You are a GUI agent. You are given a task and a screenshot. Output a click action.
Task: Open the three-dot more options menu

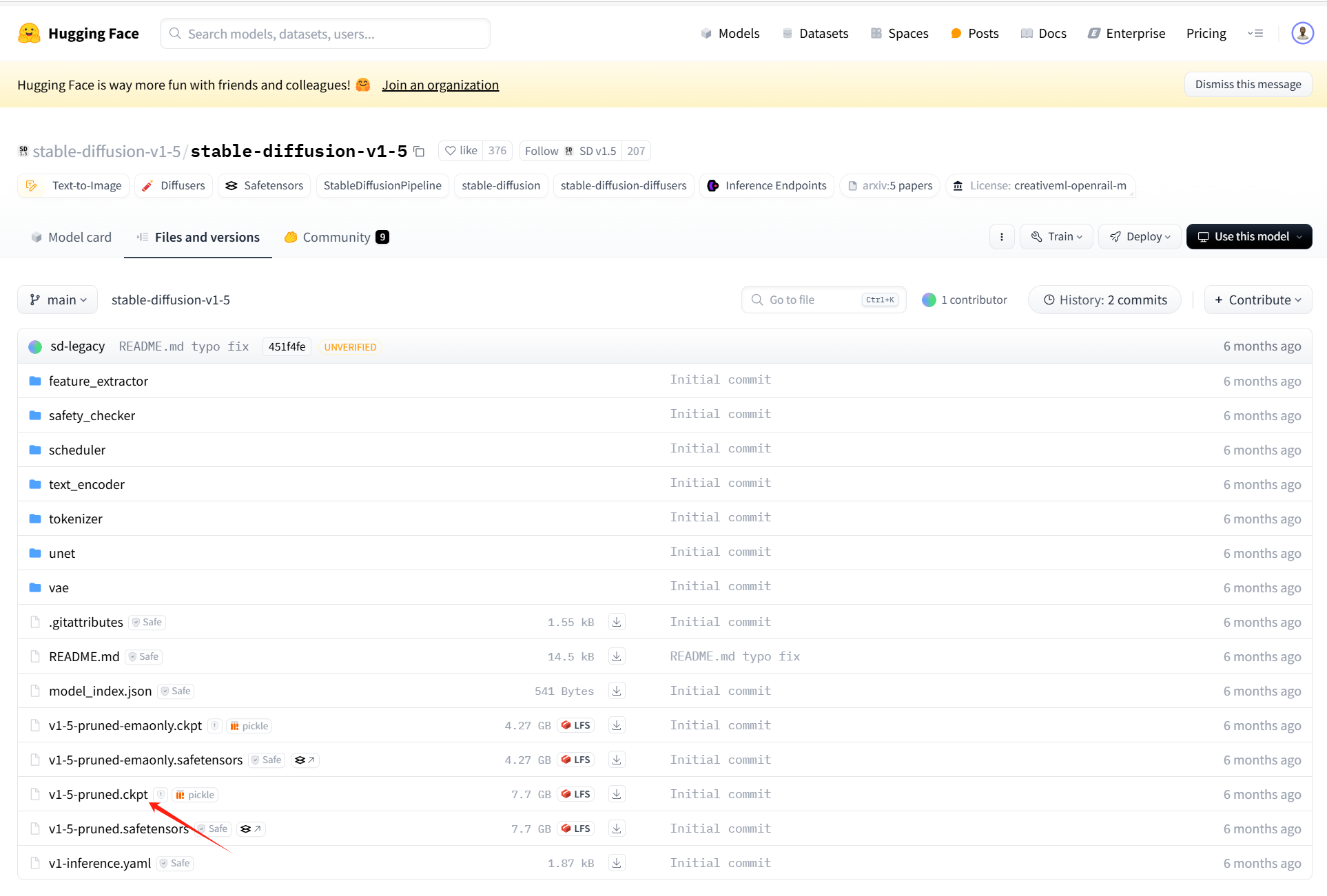click(1002, 237)
